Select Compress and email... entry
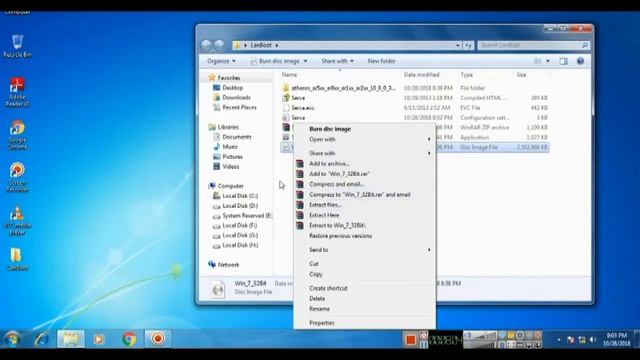This screenshot has height=360, width=640. point(364,184)
